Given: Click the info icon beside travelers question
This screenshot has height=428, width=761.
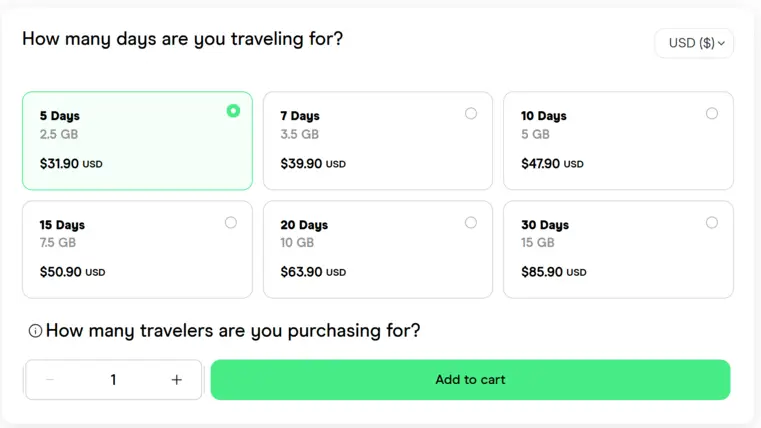Looking at the screenshot, I should [x=35, y=331].
